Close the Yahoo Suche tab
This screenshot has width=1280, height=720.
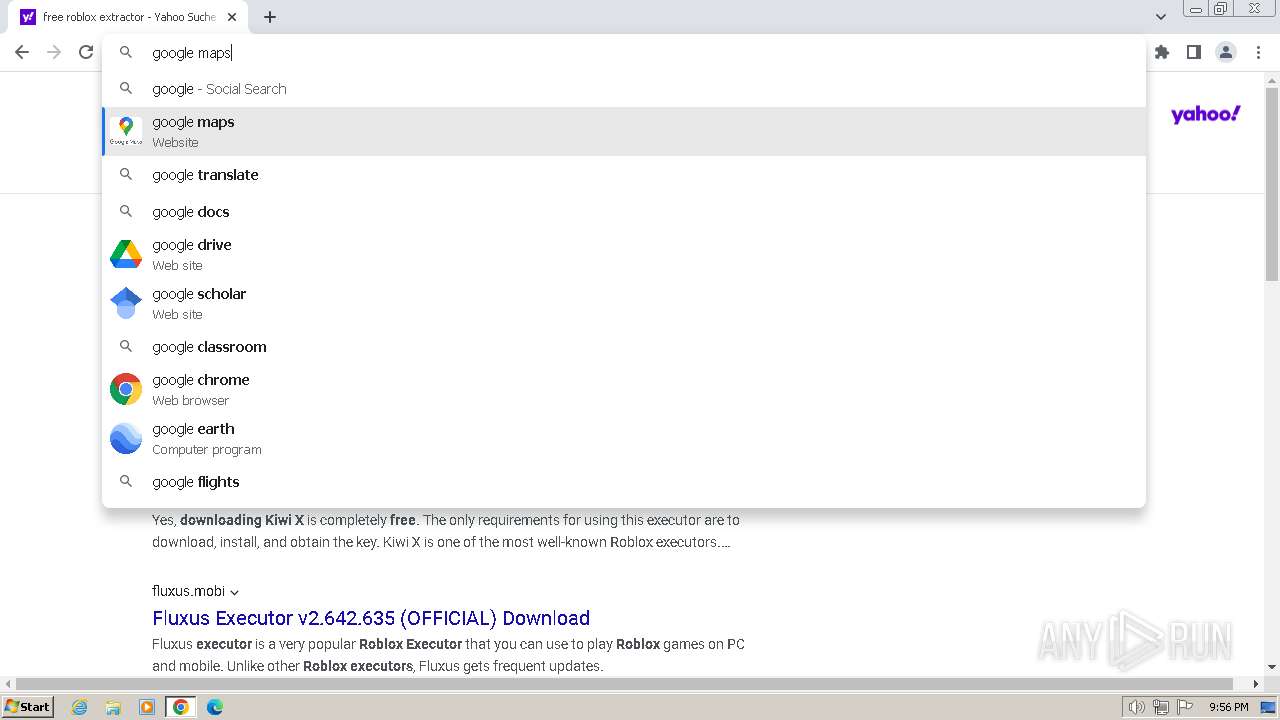233,17
